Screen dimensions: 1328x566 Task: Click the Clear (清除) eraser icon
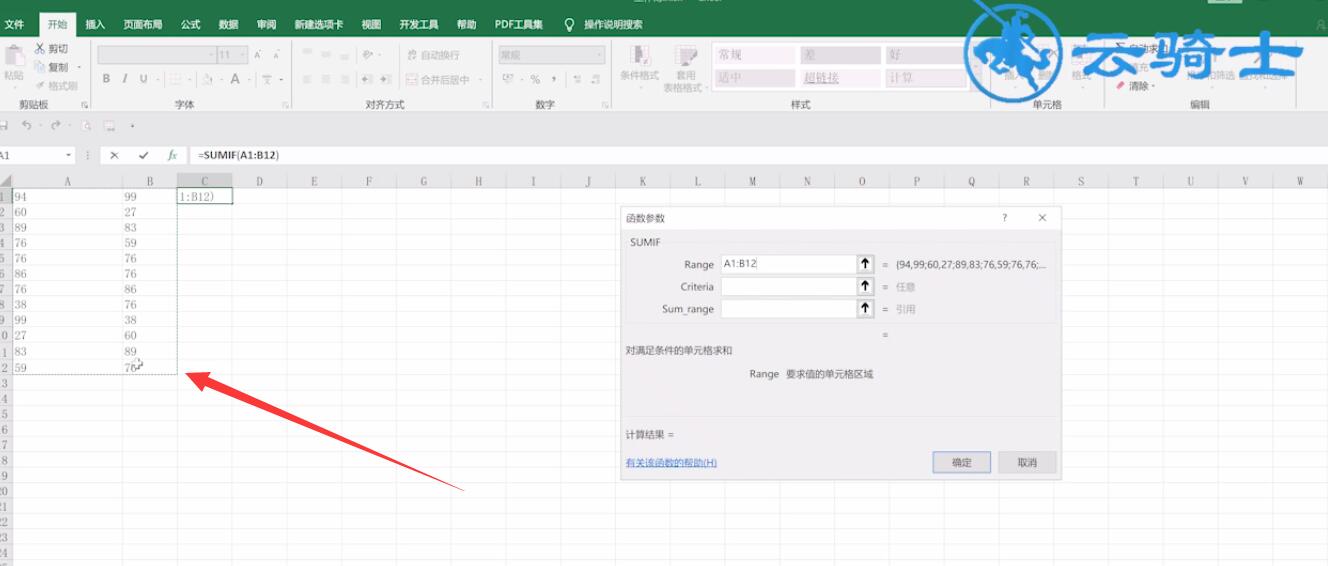pyautogui.click(x=1121, y=86)
